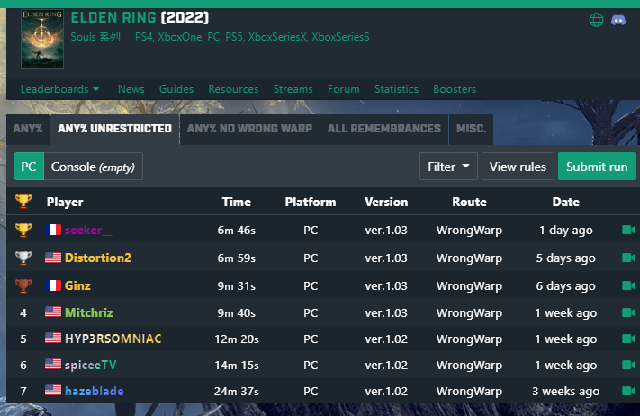Open the Forum page
The height and width of the screenshot is (416, 640).
pos(344,89)
